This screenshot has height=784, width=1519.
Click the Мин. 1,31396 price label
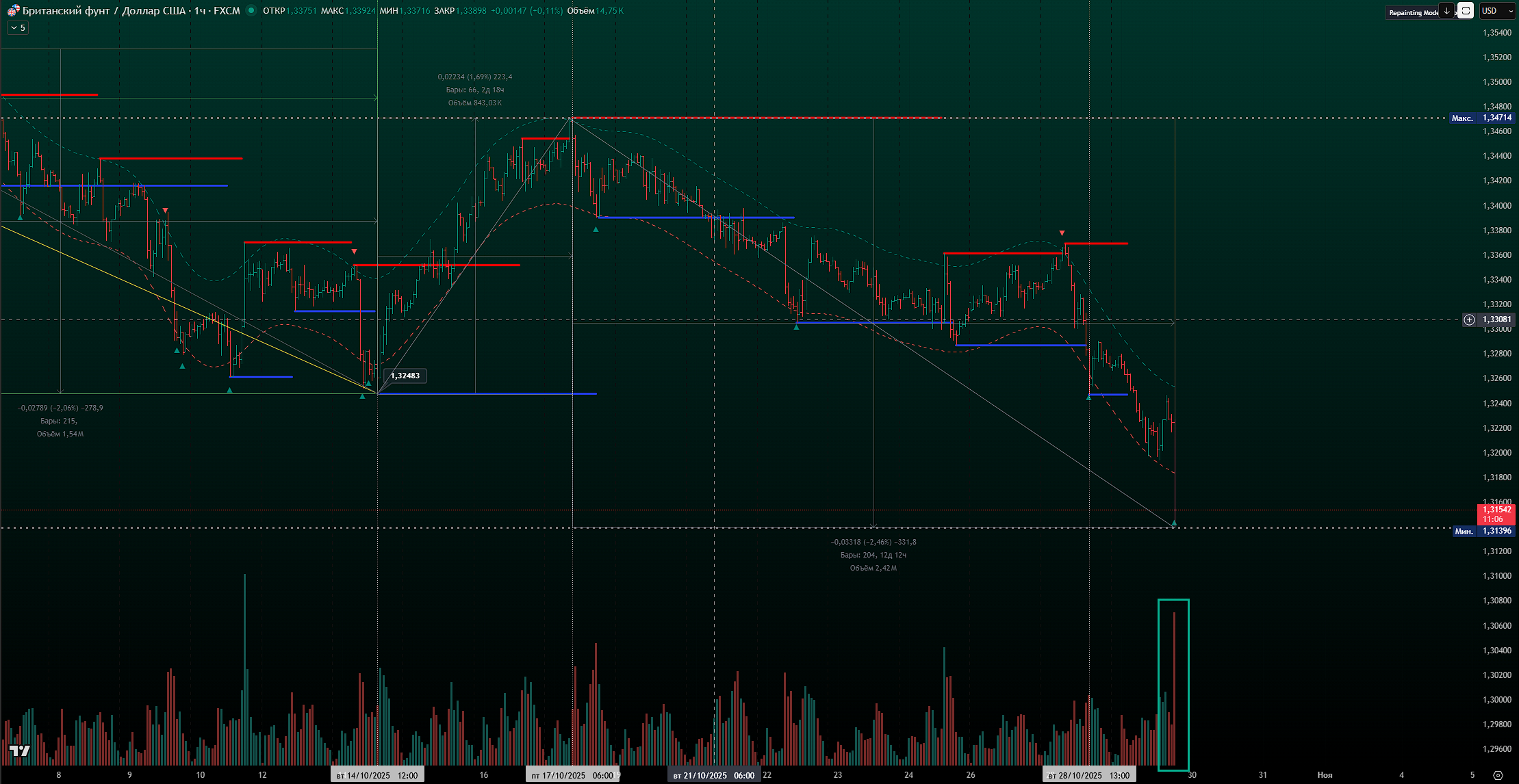[x=1483, y=531]
